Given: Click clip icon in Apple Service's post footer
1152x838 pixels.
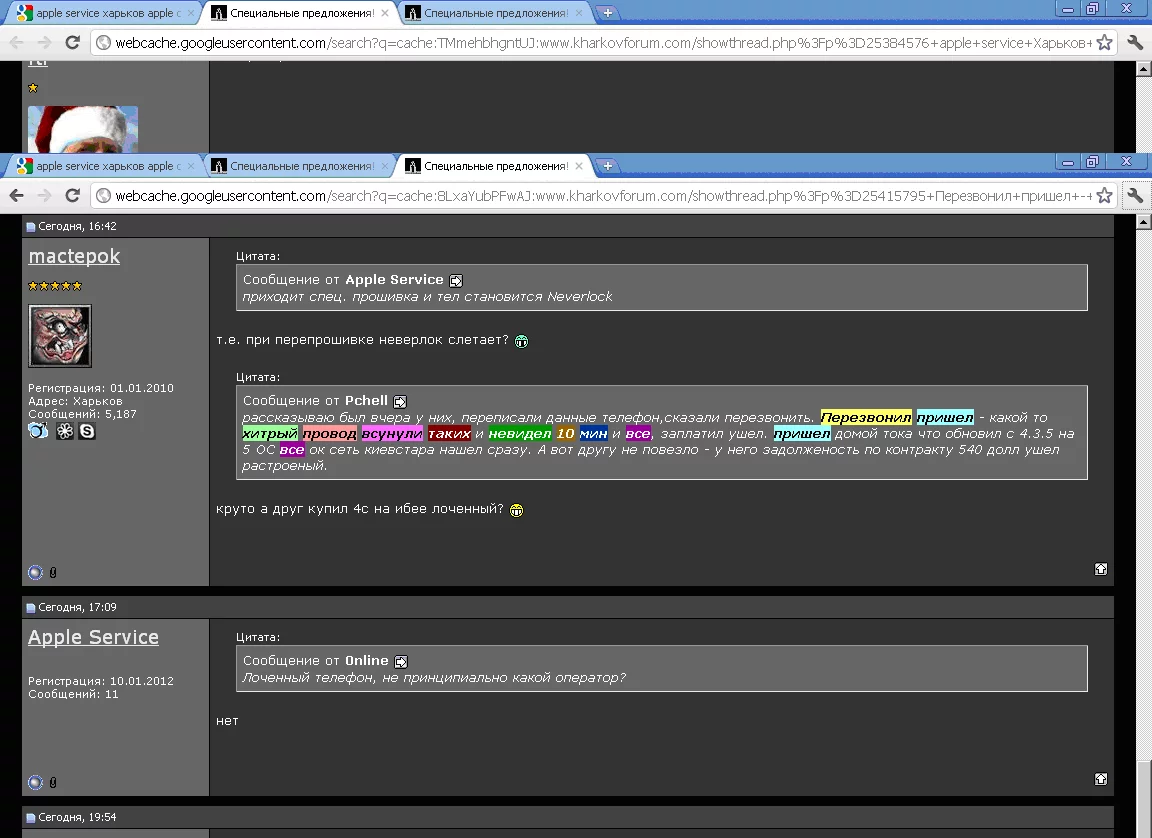Looking at the screenshot, I should 53,782.
